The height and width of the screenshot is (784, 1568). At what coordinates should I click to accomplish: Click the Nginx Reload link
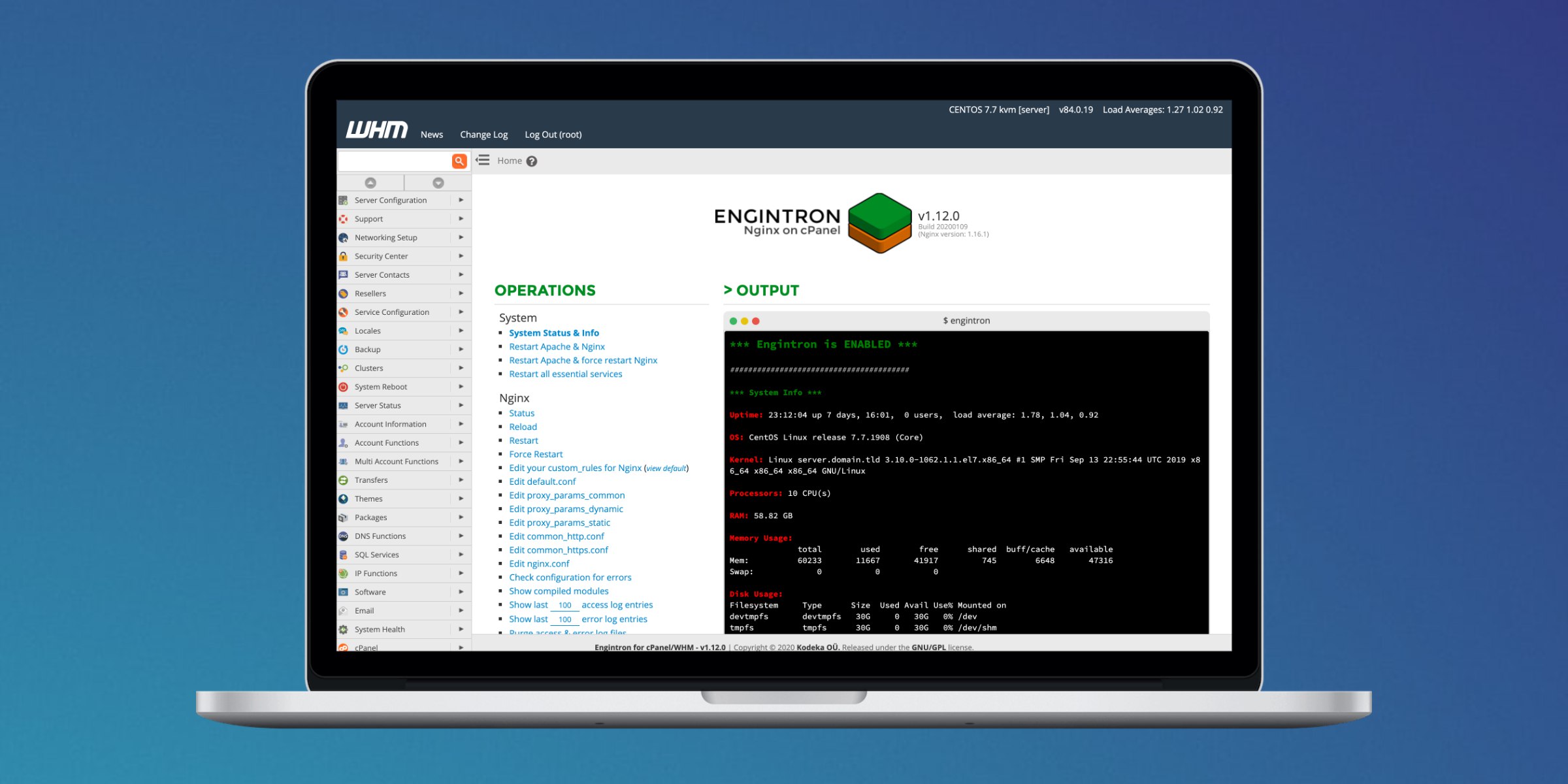point(523,427)
